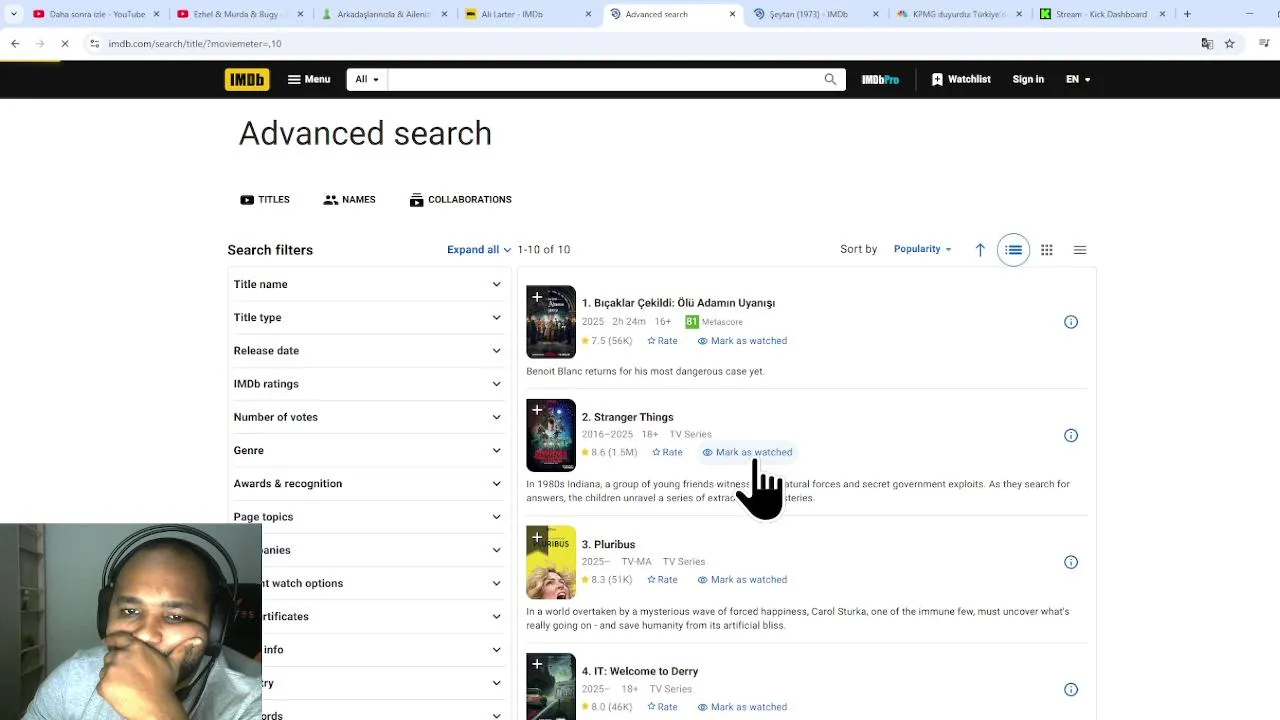Image resolution: width=1280 pixels, height=720 pixels.
Task: Select detailed list view icon
Action: pyautogui.click(x=1013, y=250)
